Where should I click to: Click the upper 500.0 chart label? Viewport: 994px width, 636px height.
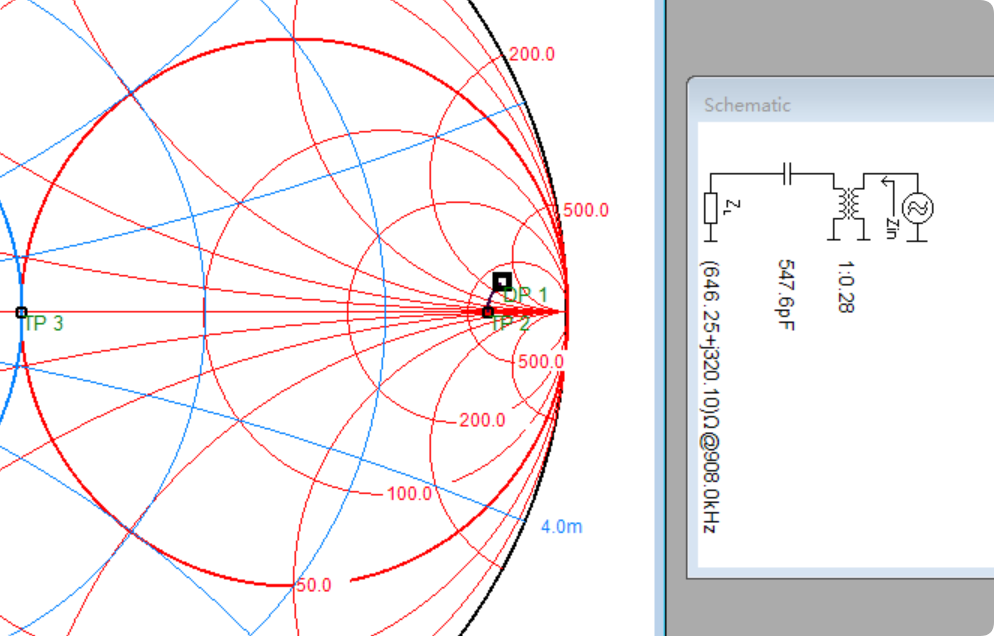(x=585, y=210)
